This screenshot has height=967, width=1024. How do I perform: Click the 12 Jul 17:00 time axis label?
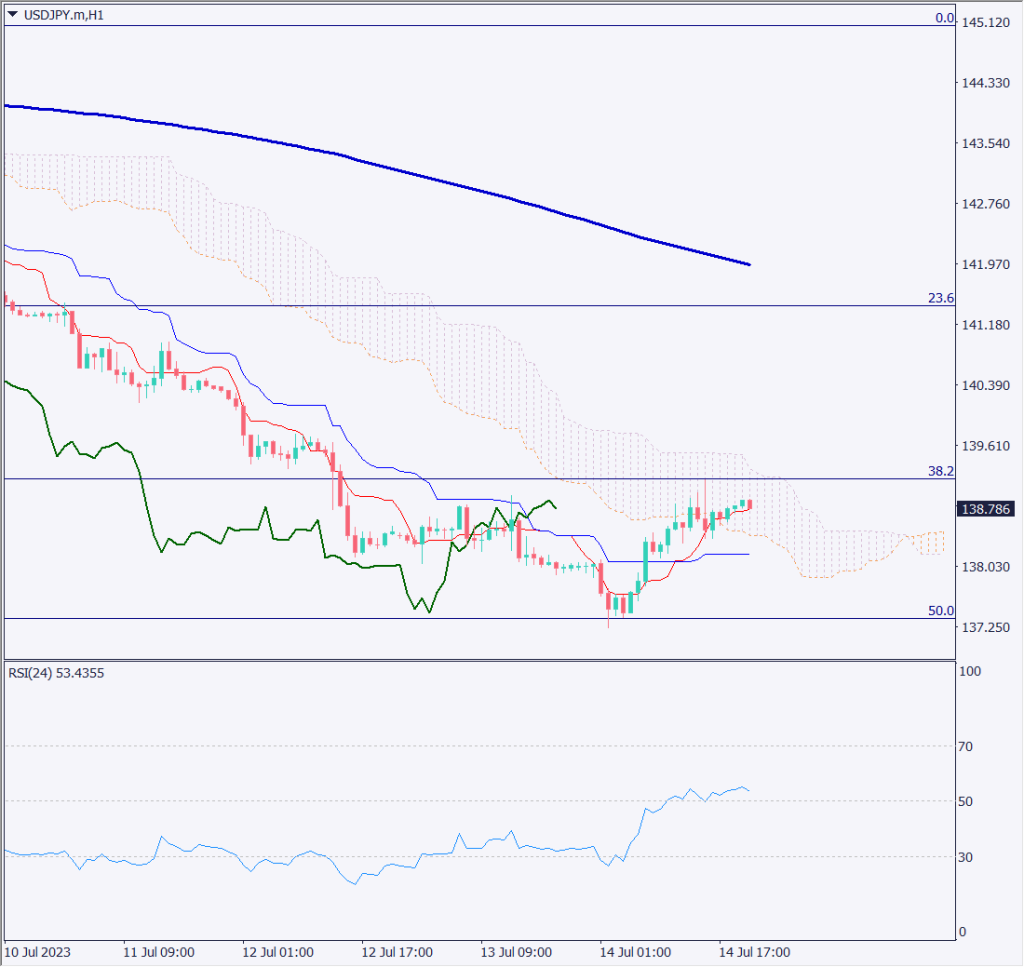(396, 951)
